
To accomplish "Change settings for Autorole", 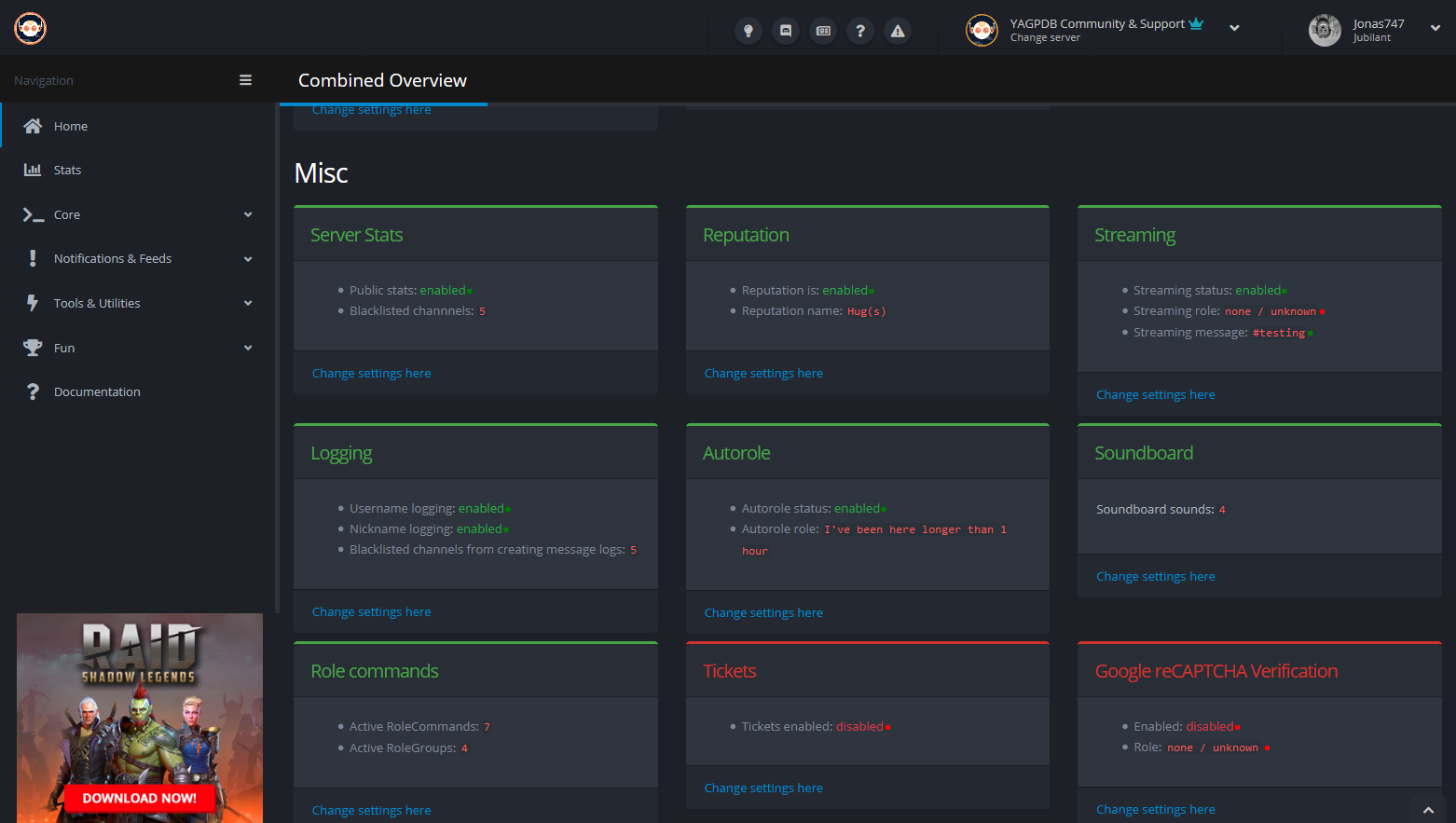I will [x=763, y=612].
